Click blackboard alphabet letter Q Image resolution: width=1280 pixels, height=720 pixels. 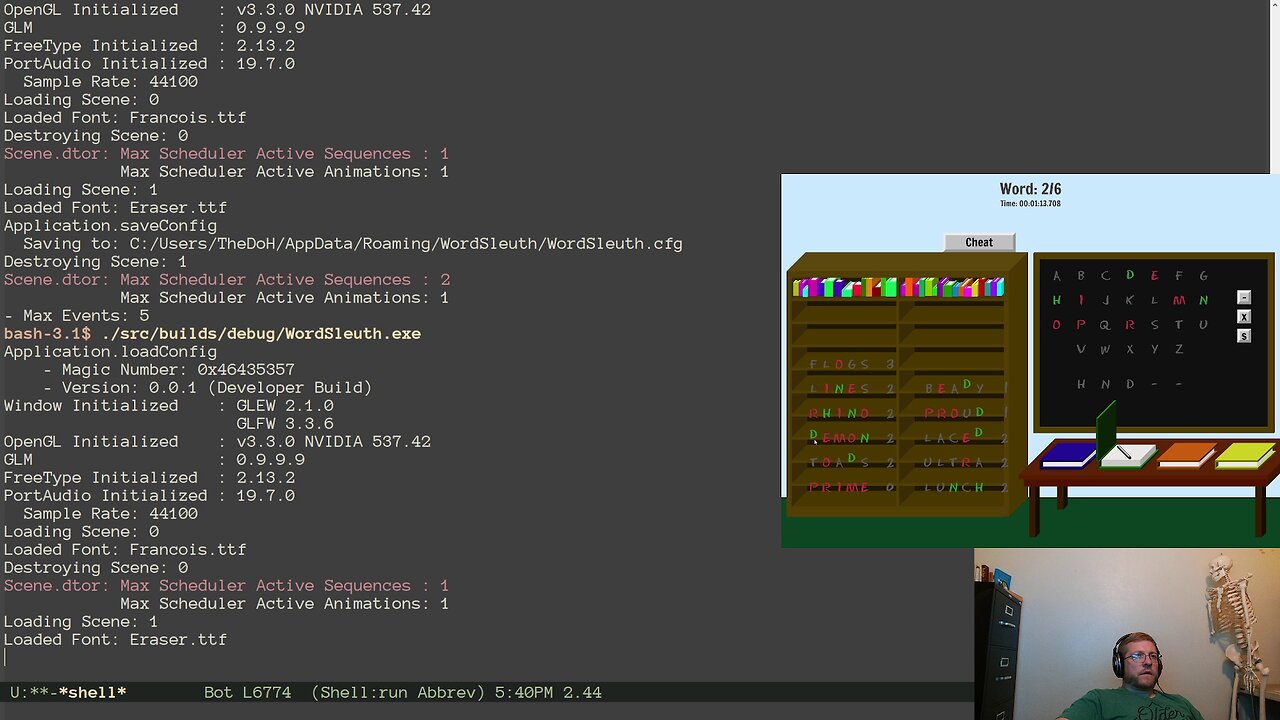1105,325
